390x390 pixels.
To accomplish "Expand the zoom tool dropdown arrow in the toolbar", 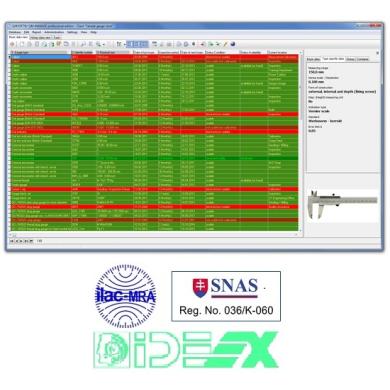I will tap(104, 44).
